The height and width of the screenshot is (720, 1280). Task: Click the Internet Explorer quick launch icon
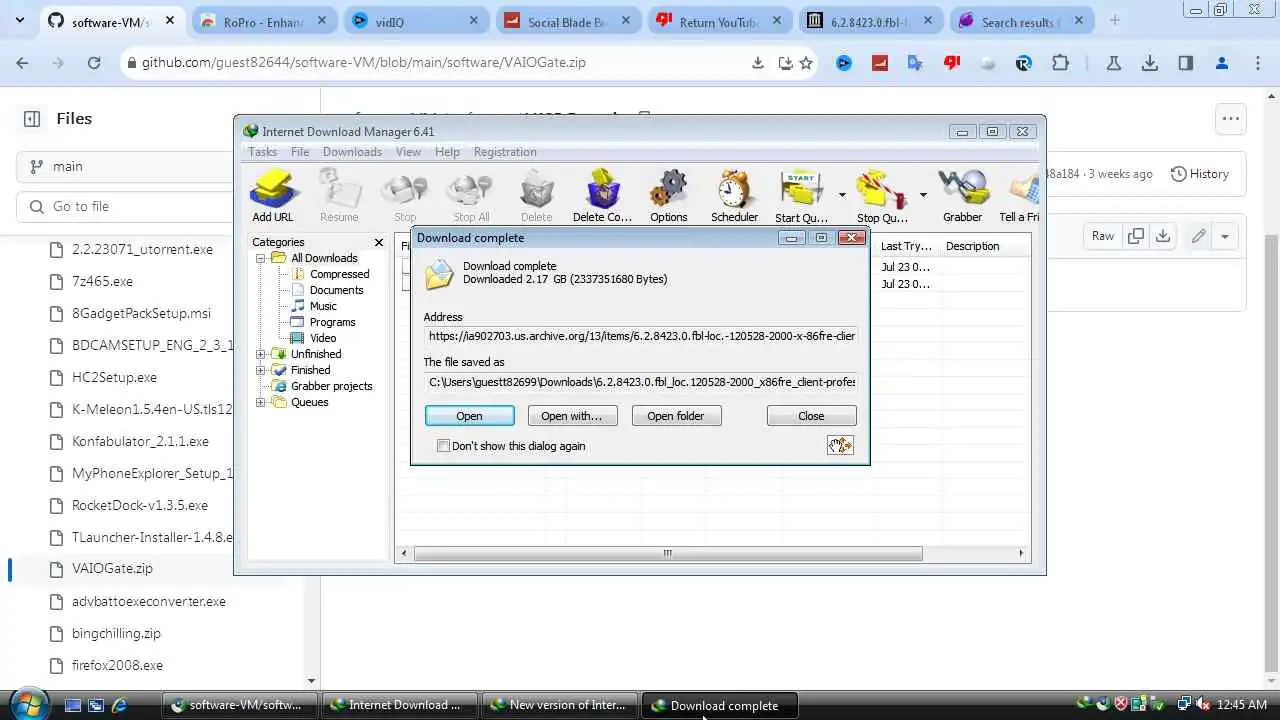[x=118, y=705]
